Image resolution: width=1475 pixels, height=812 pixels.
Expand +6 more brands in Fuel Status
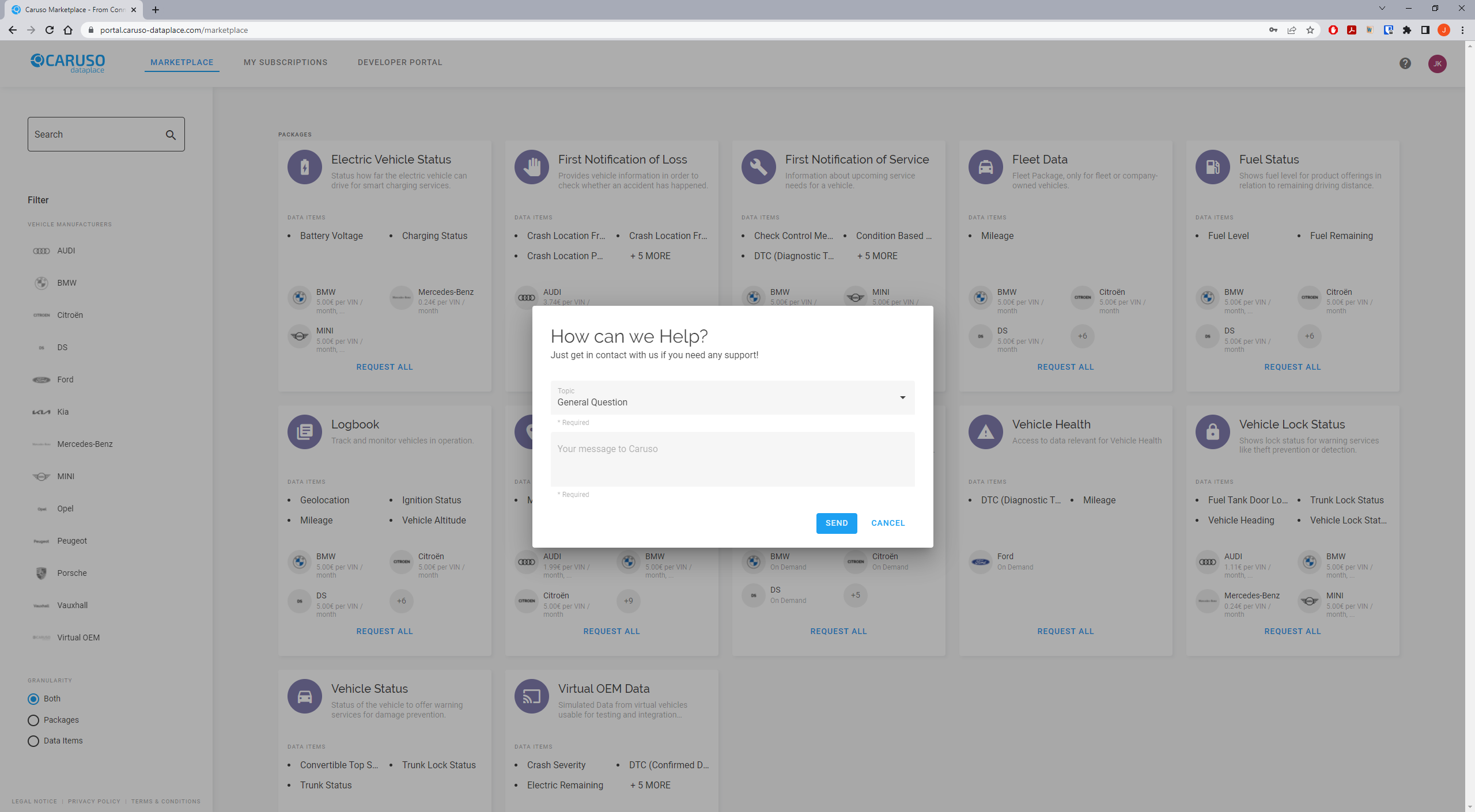tap(1309, 336)
